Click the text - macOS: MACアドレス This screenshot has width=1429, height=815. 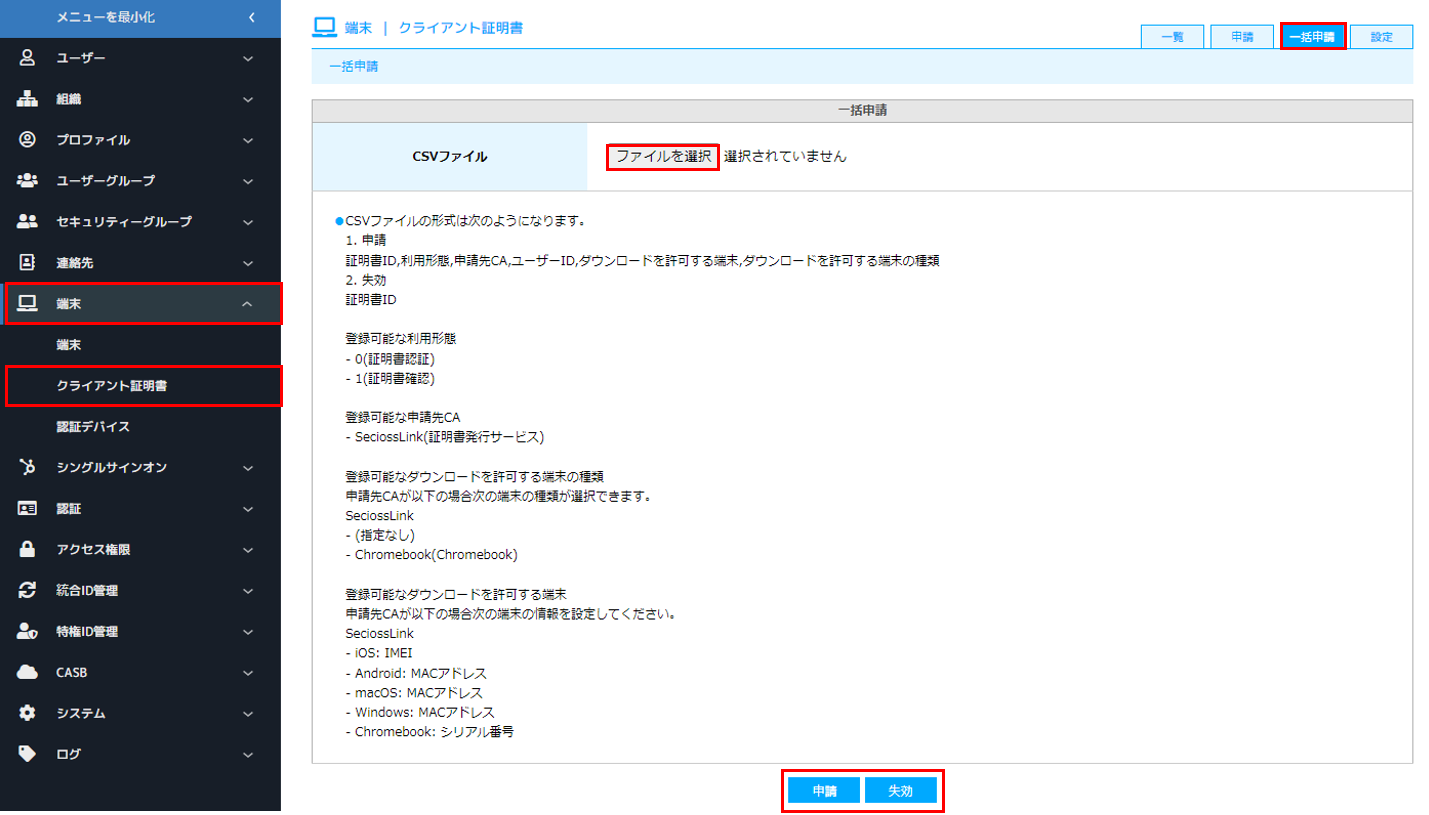coord(414,692)
